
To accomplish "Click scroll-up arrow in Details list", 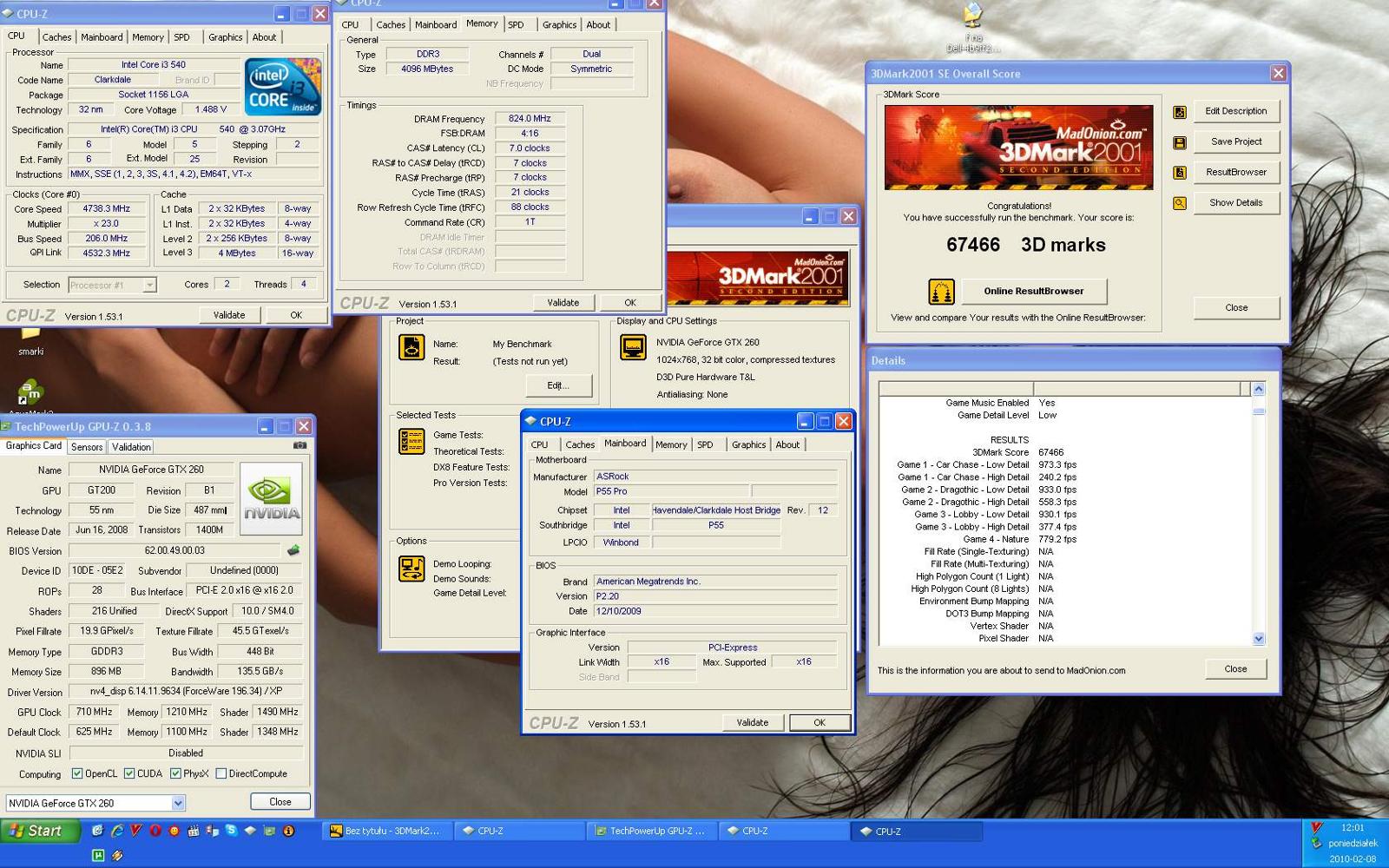I will 1259,389.
